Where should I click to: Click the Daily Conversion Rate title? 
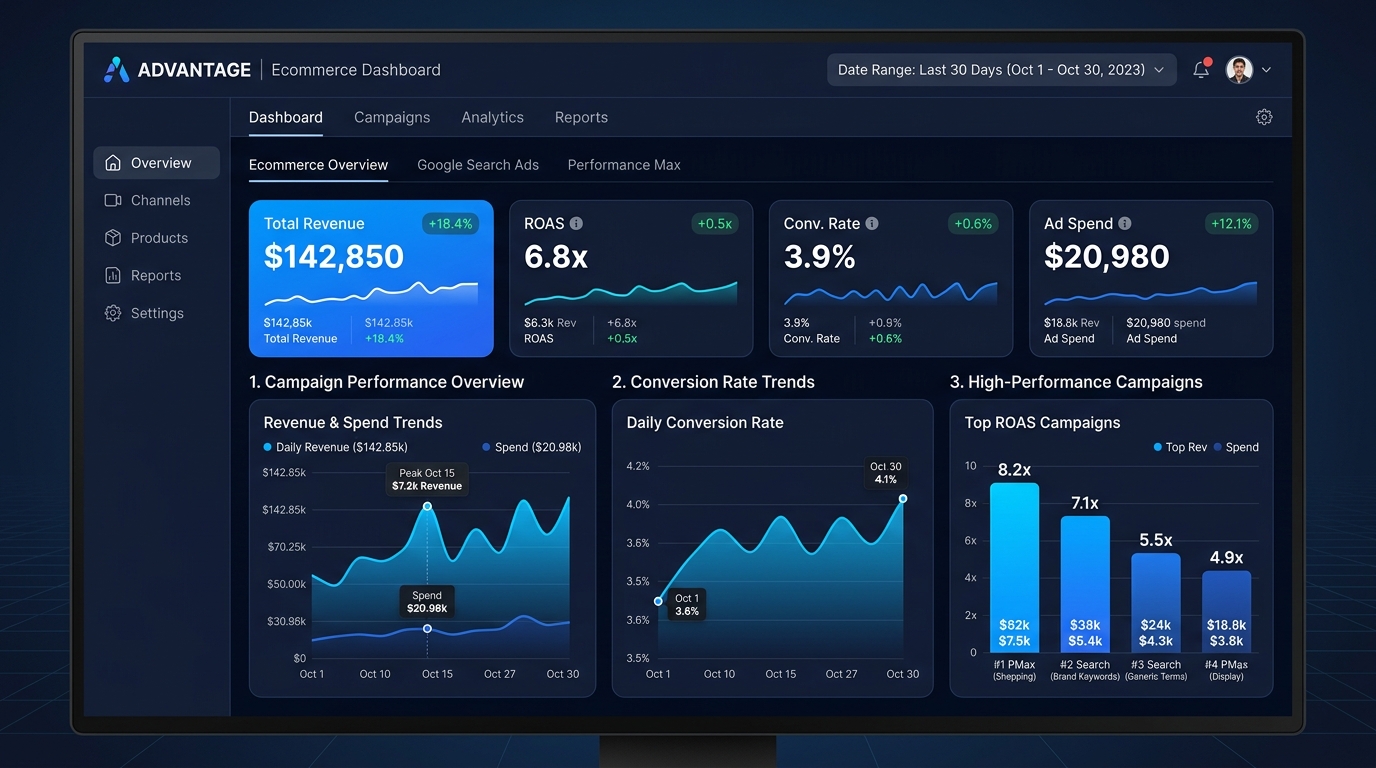(x=705, y=423)
